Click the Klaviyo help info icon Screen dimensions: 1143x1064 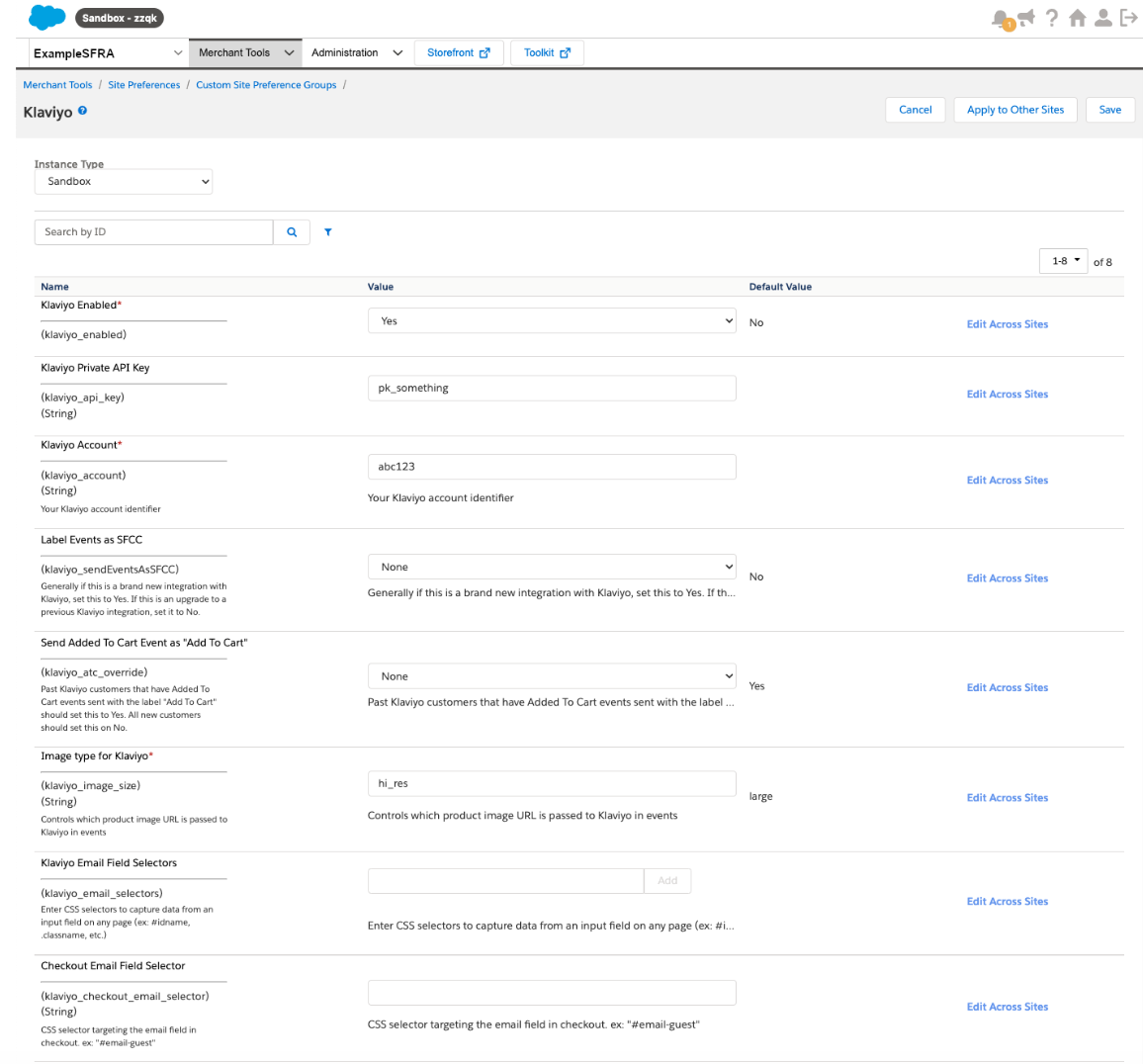point(83,111)
